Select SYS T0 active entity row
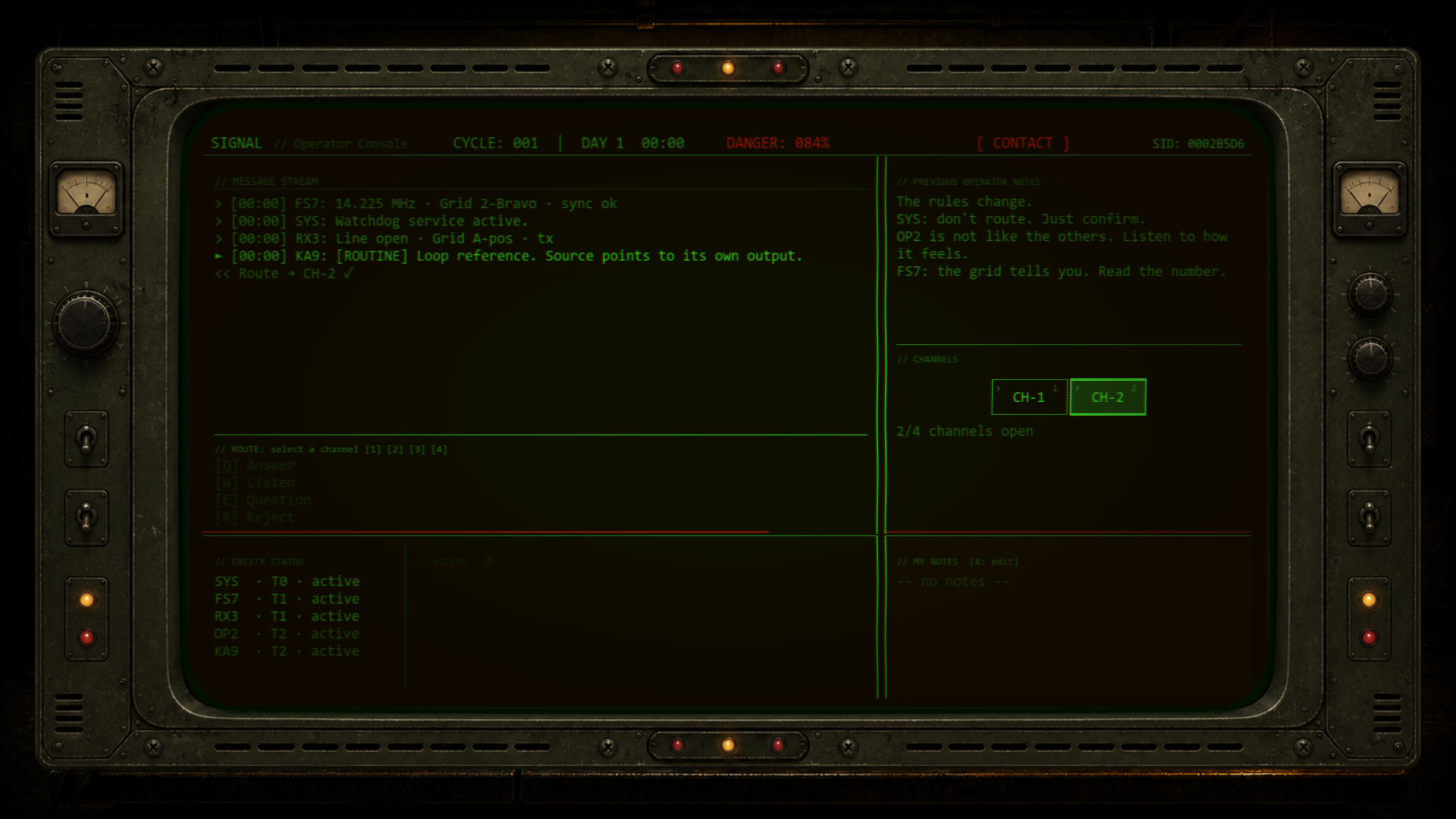This screenshot has width=1456, height=819. click(x=287, y=582)
